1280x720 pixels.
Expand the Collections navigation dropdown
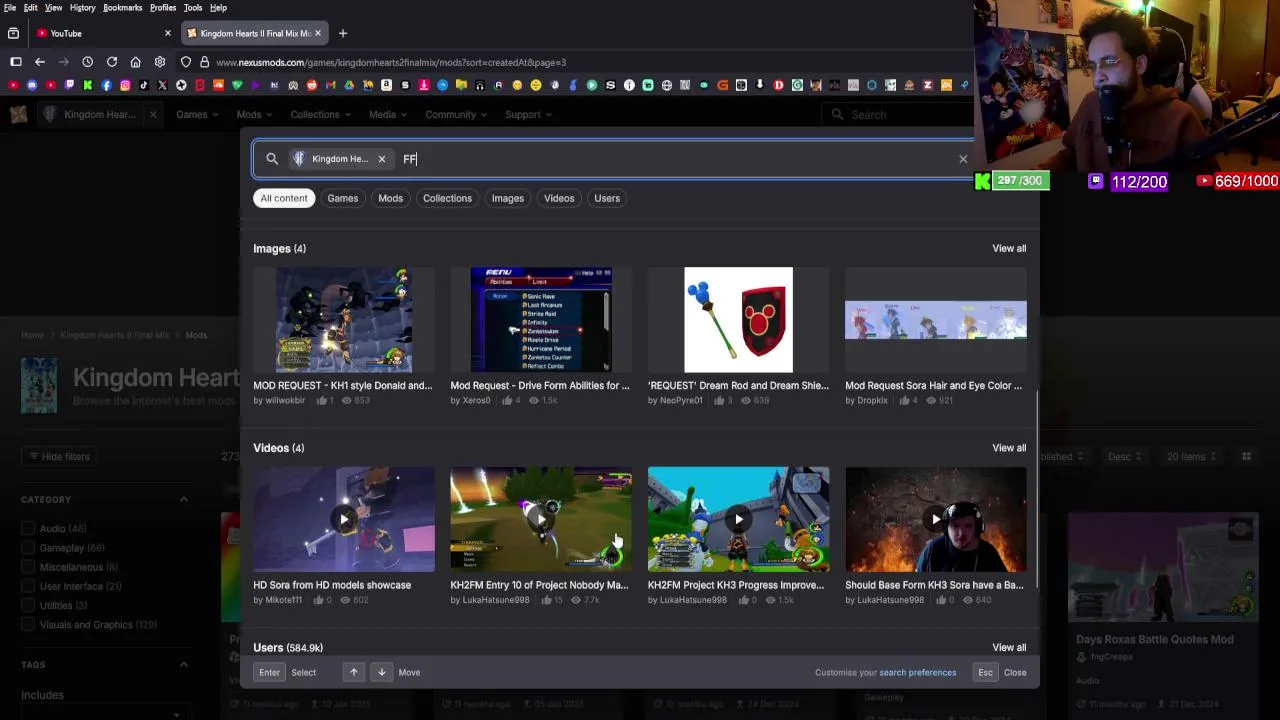[320, 114]
